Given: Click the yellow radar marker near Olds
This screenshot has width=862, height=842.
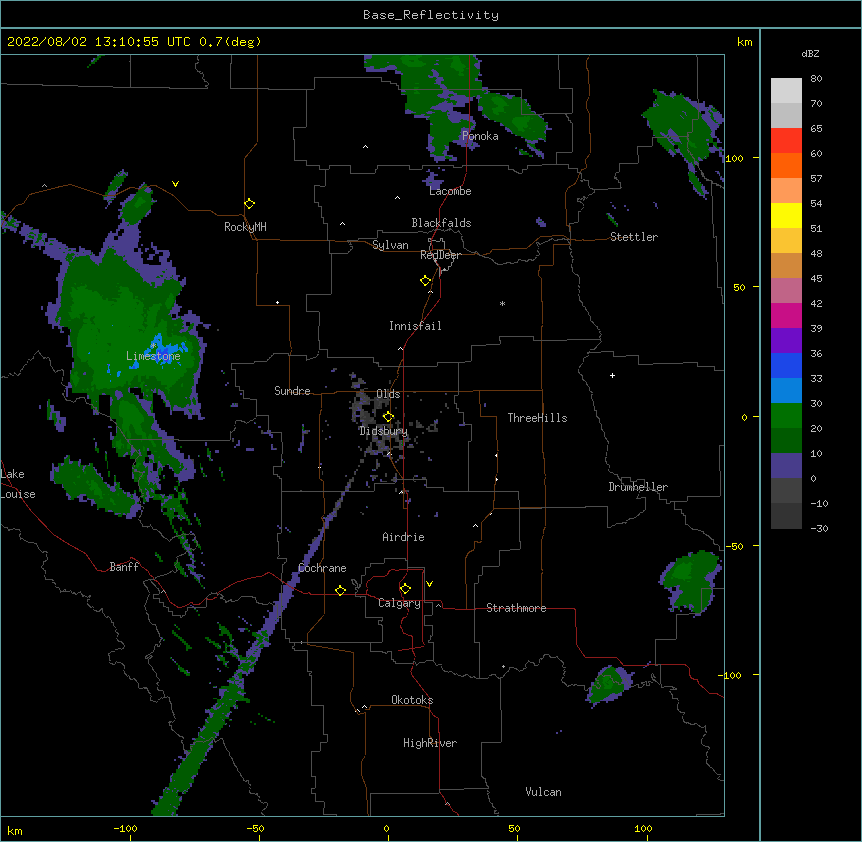Looking at the screenshot, I should point(388,417).
